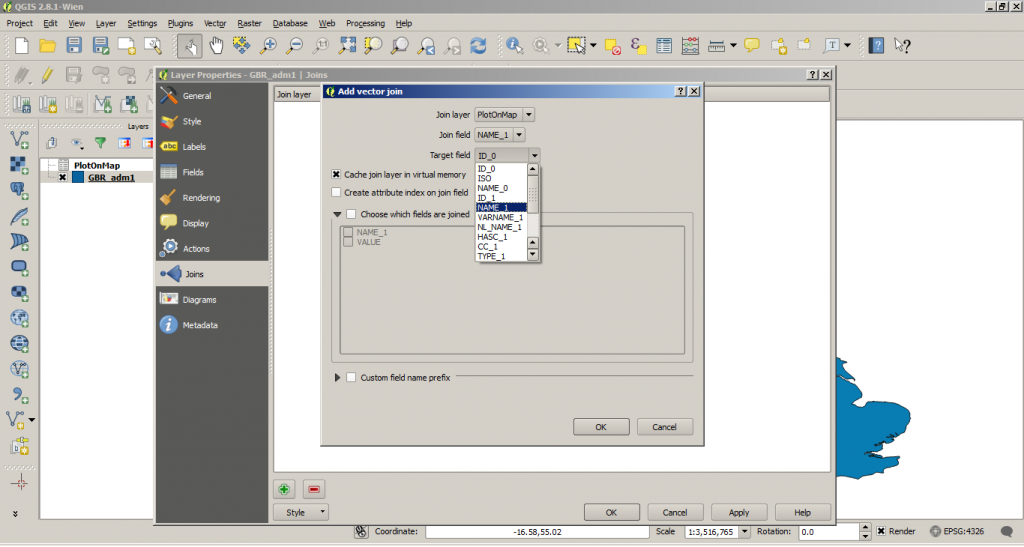Open the select features tool dropdown arrow
Screen dimensions: 1024x547
pos(593,46)
